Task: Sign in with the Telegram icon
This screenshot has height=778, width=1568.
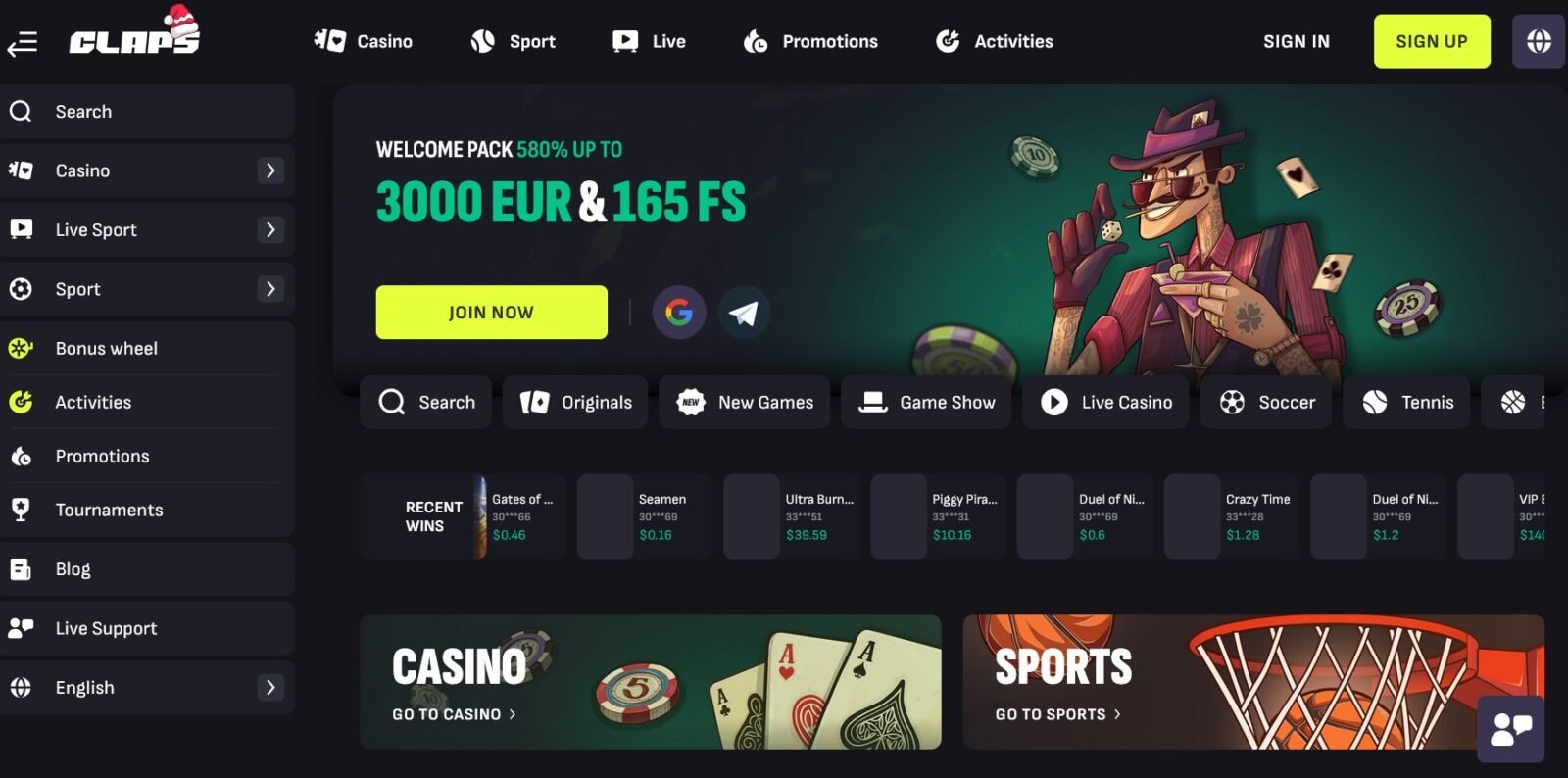Action: [745, 313]
